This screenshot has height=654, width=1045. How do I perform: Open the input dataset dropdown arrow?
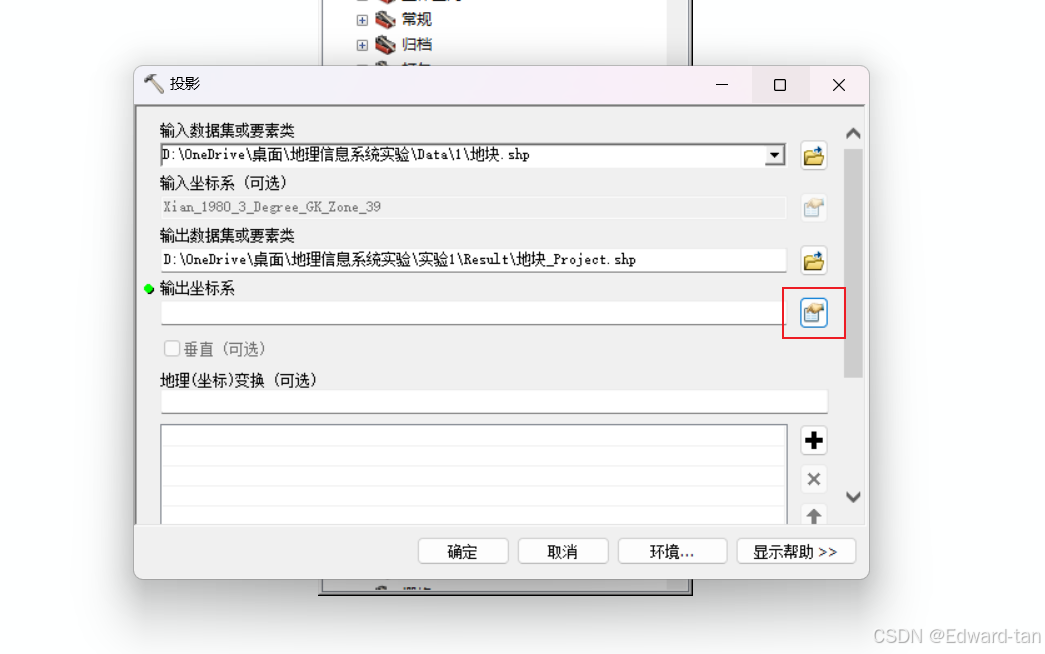(x=774, y=155)
